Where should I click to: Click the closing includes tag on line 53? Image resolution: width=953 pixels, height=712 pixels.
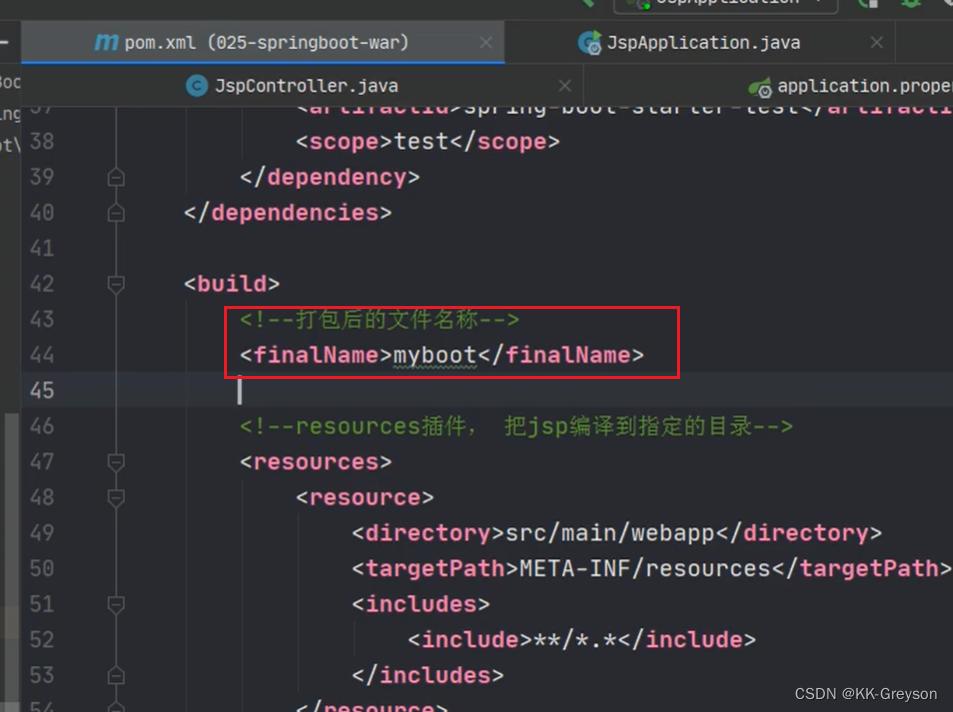(428, 676)
